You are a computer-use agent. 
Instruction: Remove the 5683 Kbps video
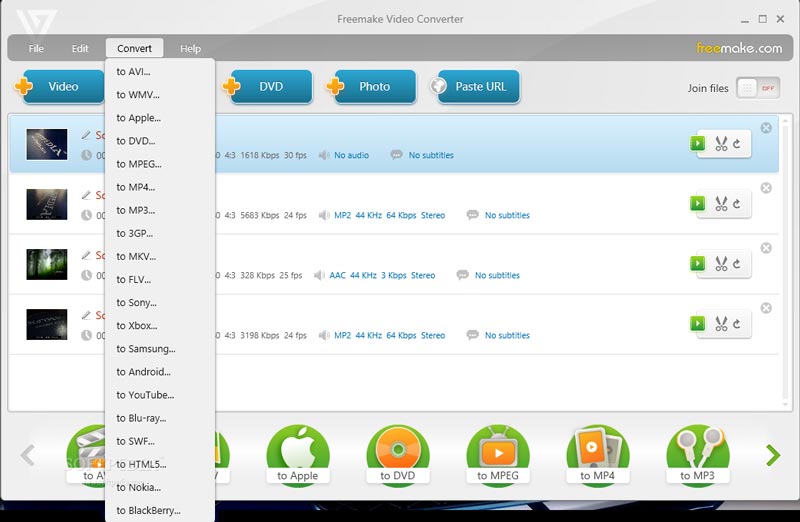tap(766, 188)
